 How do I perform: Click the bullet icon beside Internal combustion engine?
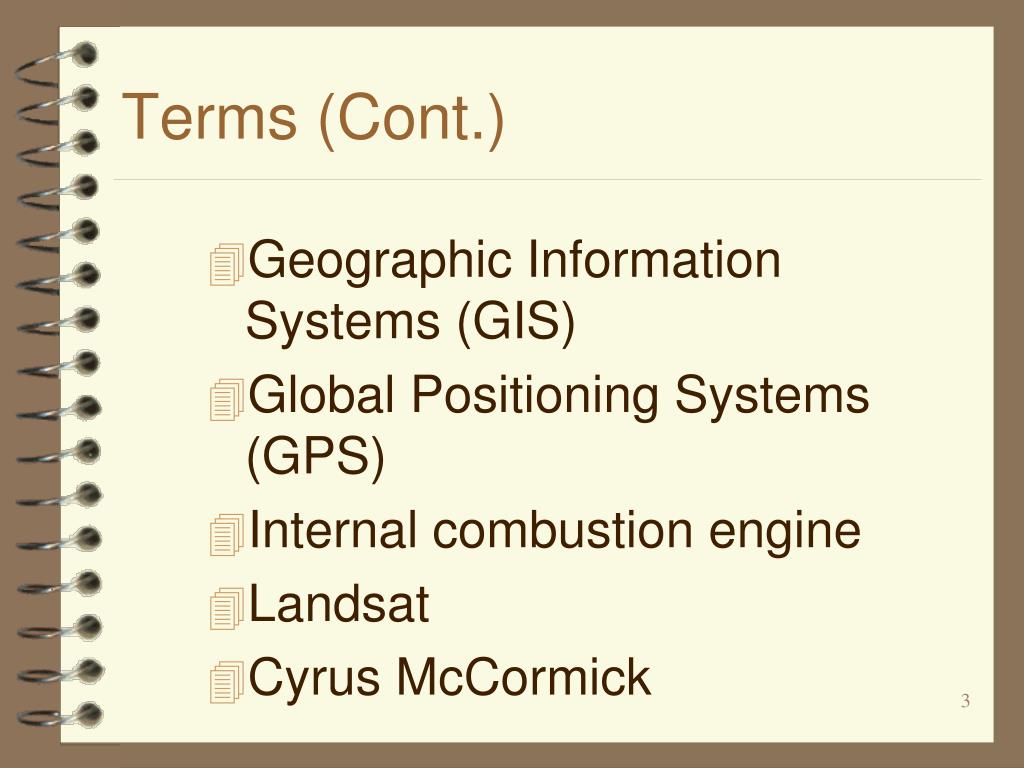pos(227,534)
